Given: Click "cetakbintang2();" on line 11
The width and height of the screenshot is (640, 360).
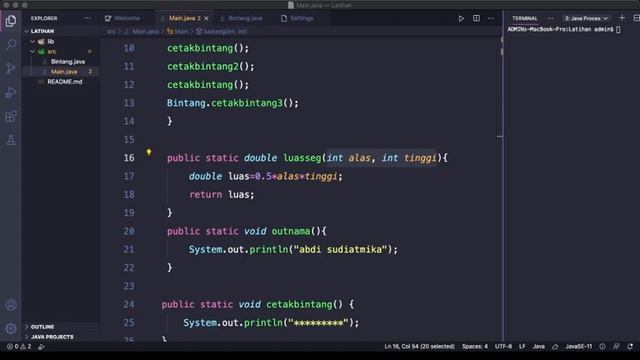Looking at the screenshot, I should pyautogui.click(x=211, y=67).
